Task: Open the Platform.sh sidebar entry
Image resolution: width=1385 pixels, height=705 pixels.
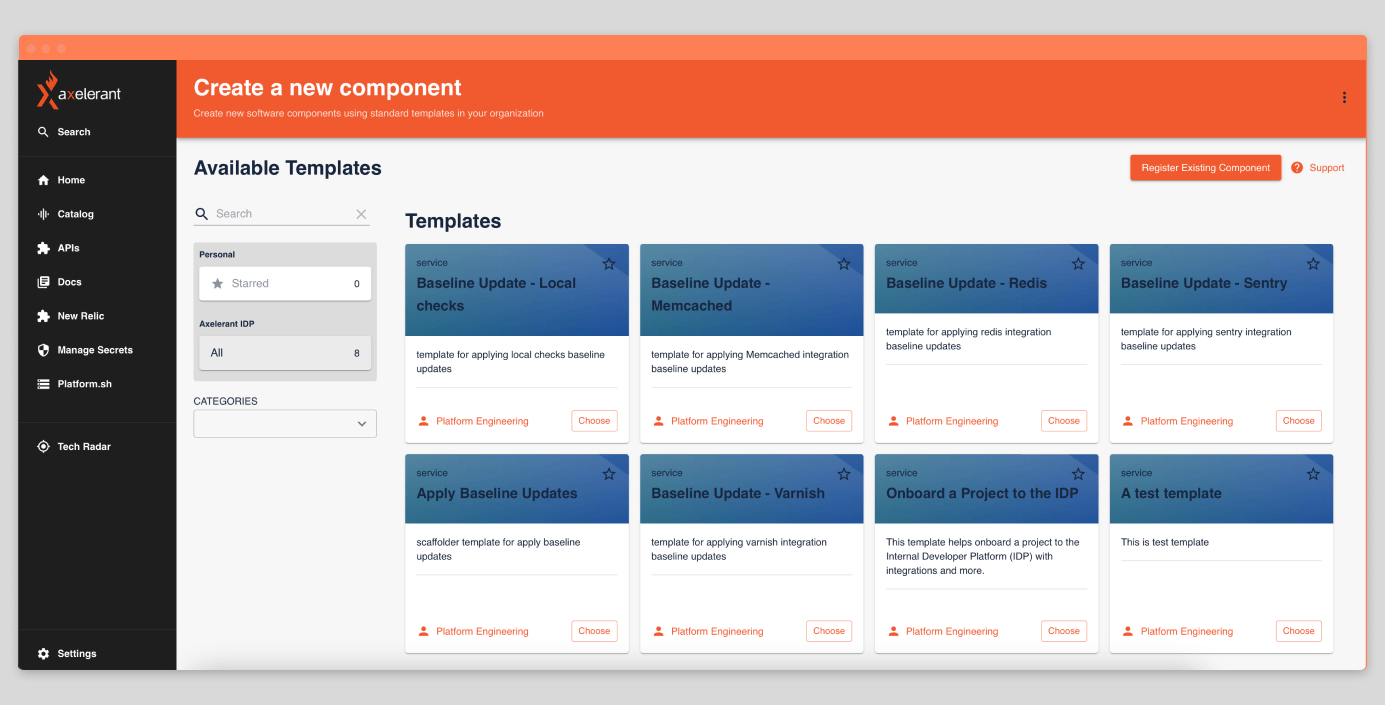Action: point(85,384)
